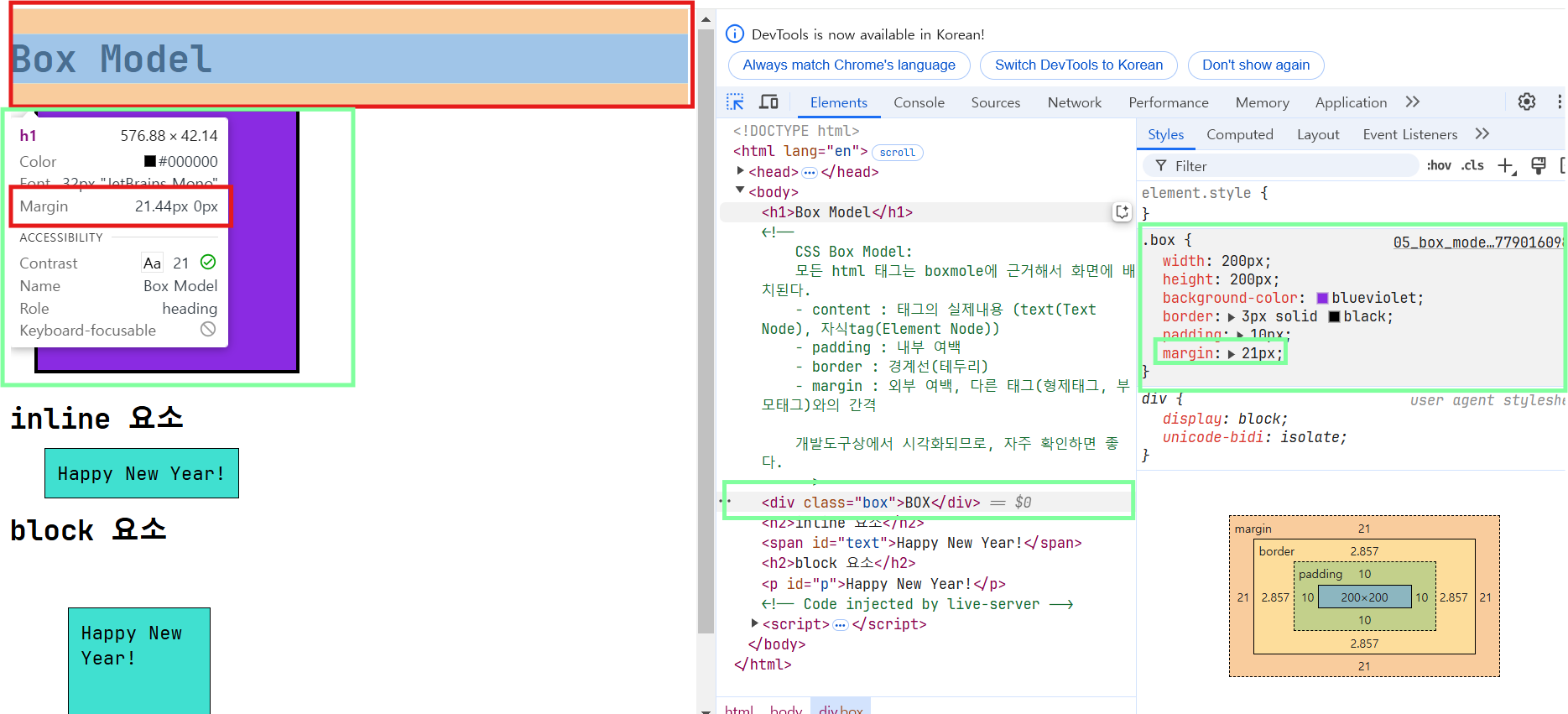Click the filter funnel icon
This screenshot has width=1568, height=714.
(1161, 166)
